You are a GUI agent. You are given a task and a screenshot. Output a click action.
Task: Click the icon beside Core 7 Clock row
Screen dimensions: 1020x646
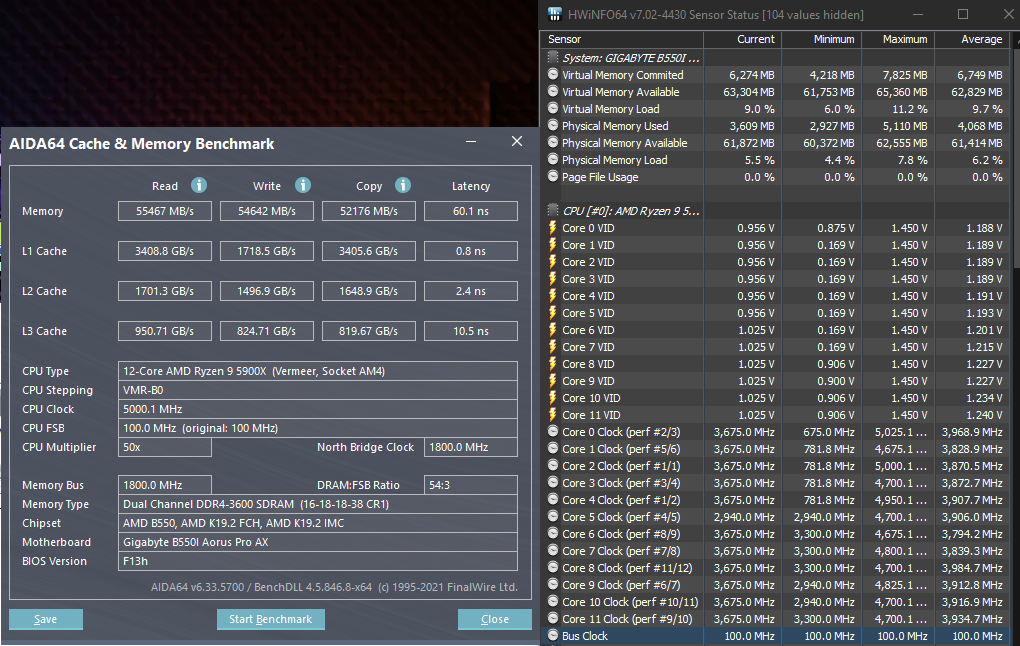coord(553,550)
